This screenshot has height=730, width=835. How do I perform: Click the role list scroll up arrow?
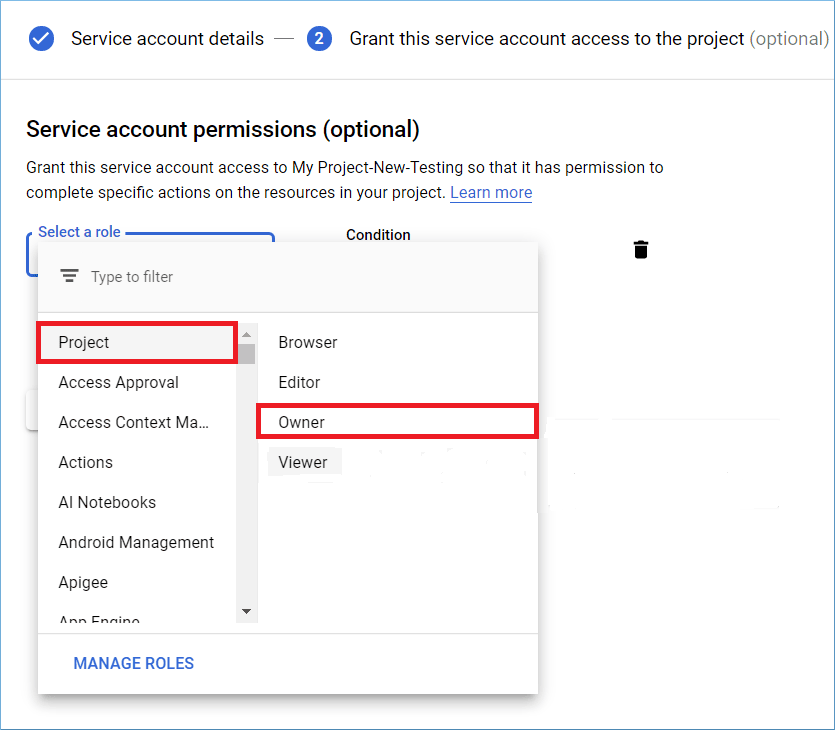tap(246, 334)
